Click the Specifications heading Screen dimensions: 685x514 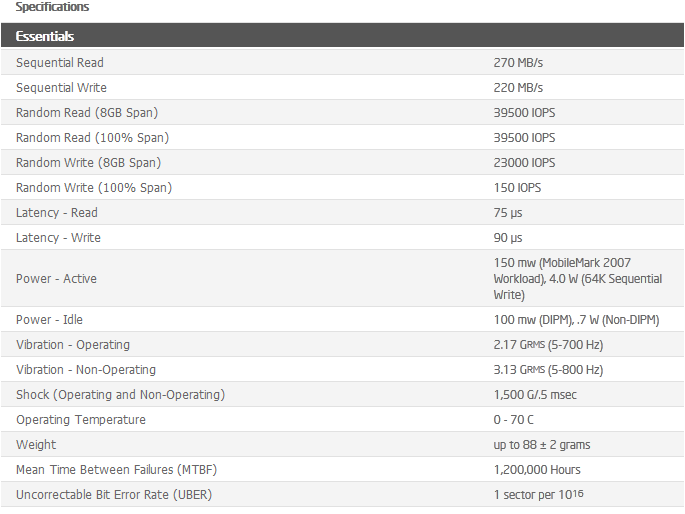coord(52,7)
